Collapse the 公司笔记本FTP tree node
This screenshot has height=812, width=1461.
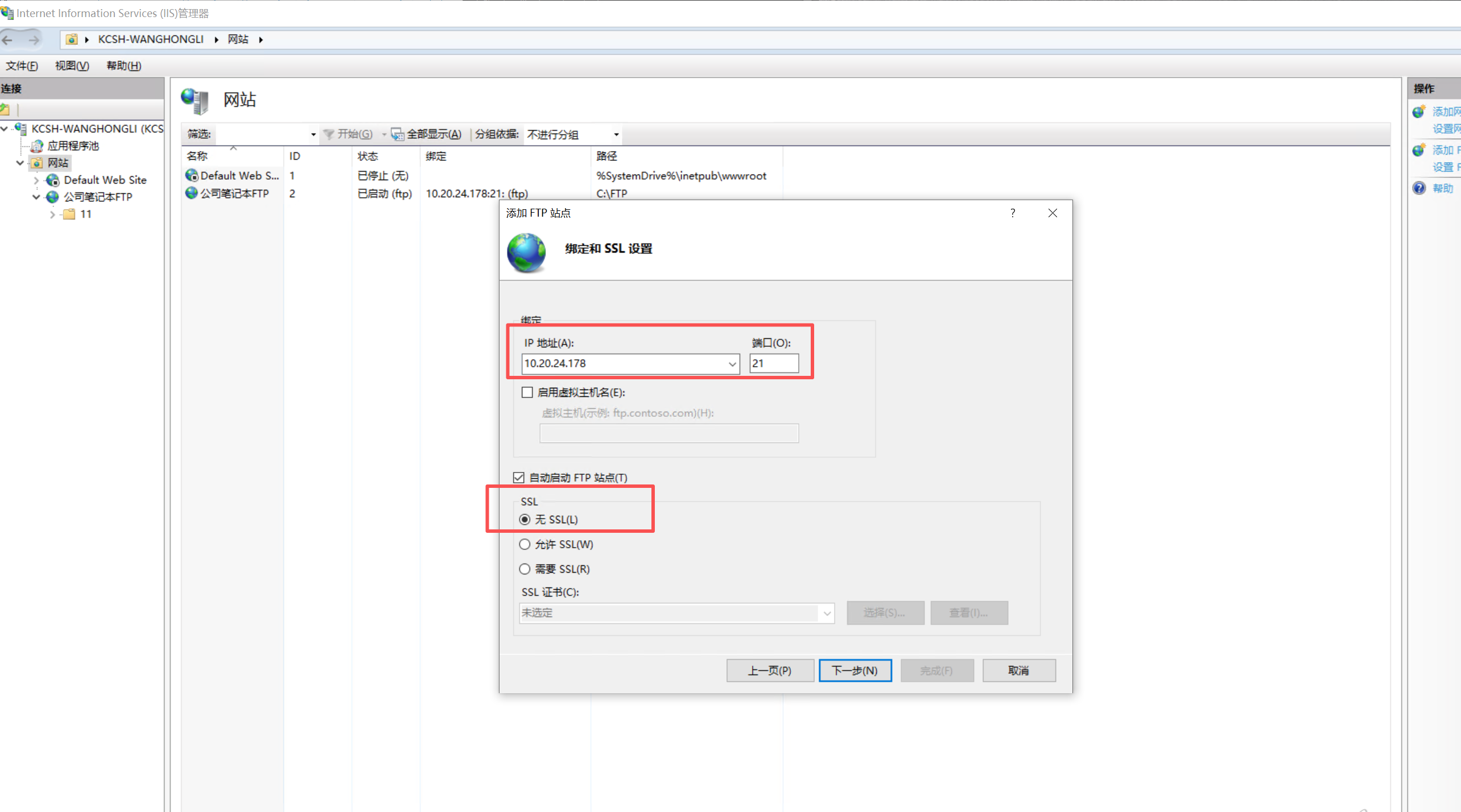[x=36, y=197]
